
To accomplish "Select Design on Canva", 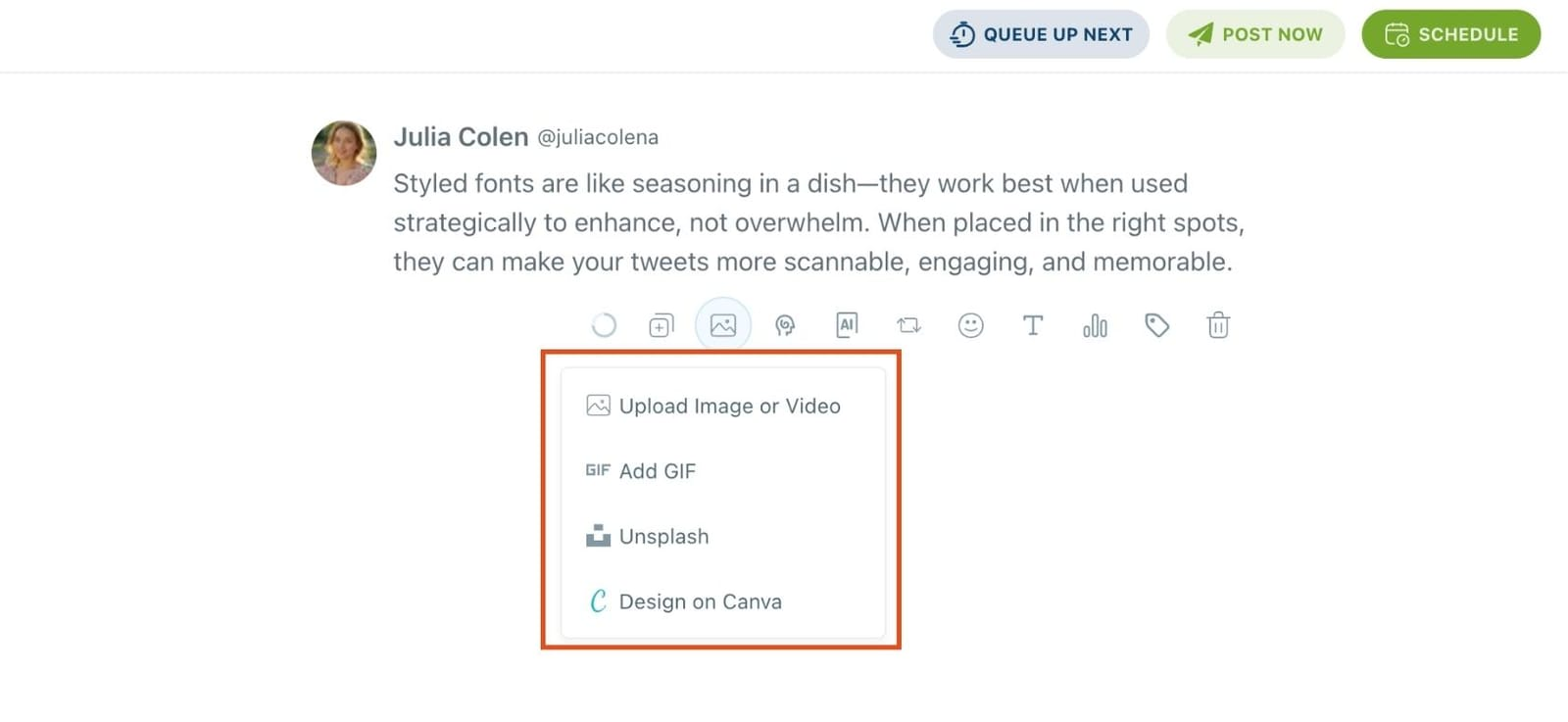I will pos(700,602).
